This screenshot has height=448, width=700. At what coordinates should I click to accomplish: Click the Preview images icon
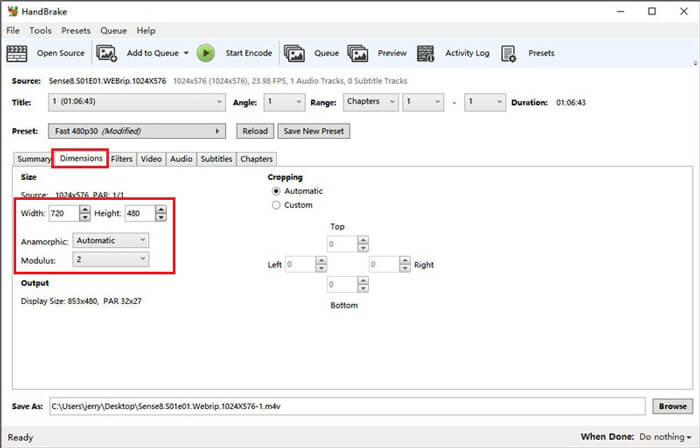point(358,54)
